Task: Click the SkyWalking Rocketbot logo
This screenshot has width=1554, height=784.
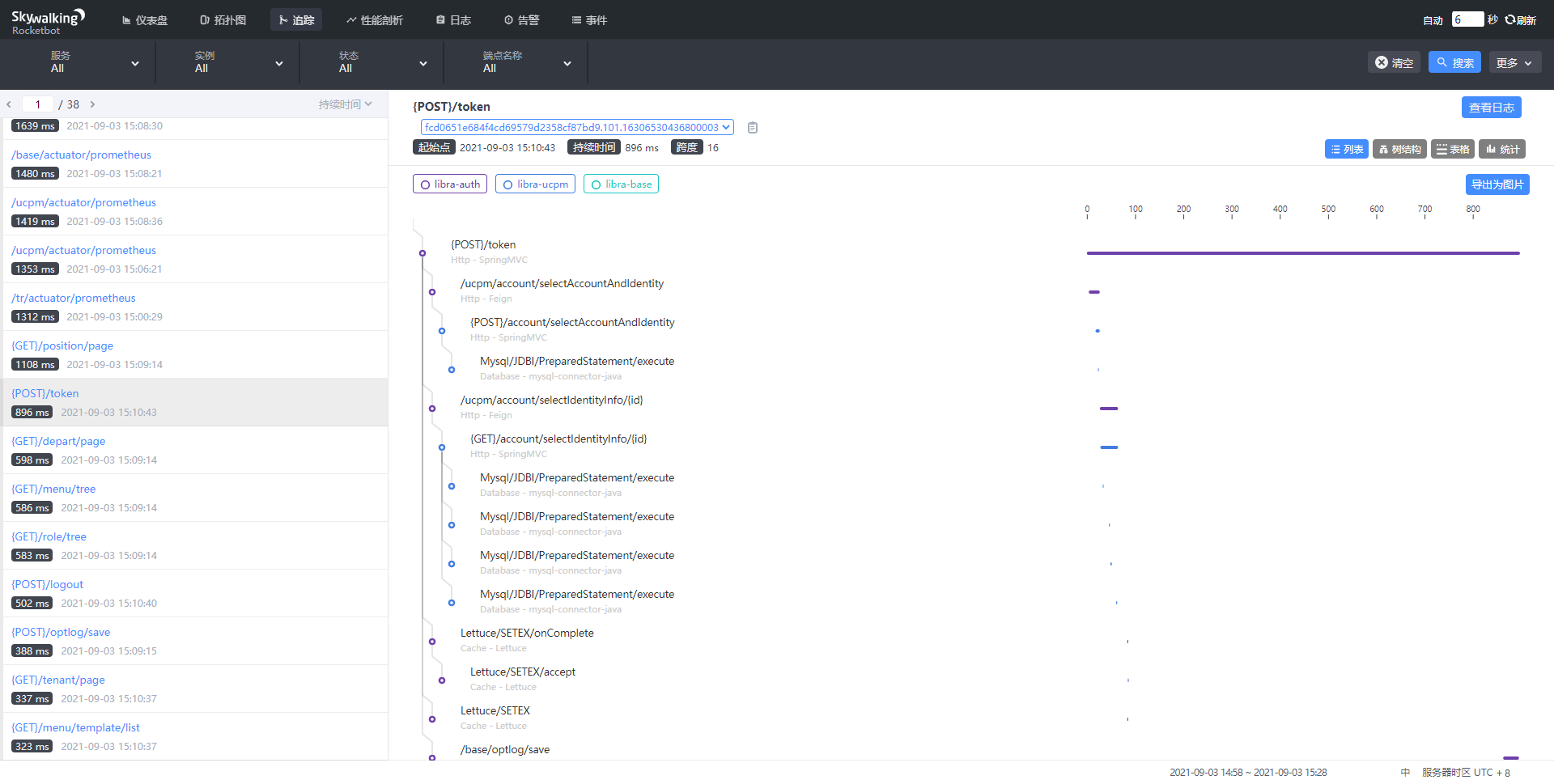Action: [x=48, y=22]
